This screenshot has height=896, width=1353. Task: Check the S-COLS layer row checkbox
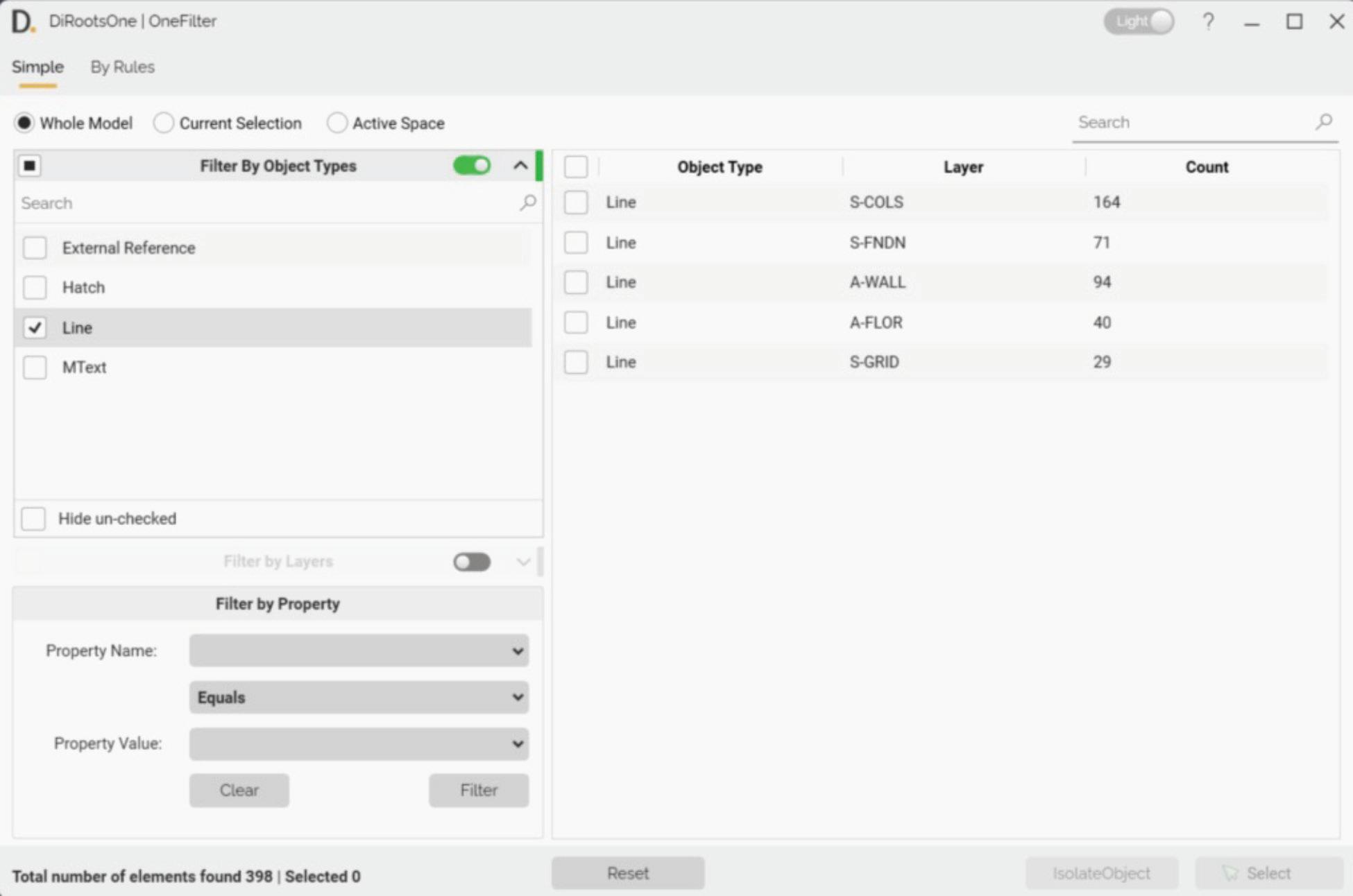point(576,203)
